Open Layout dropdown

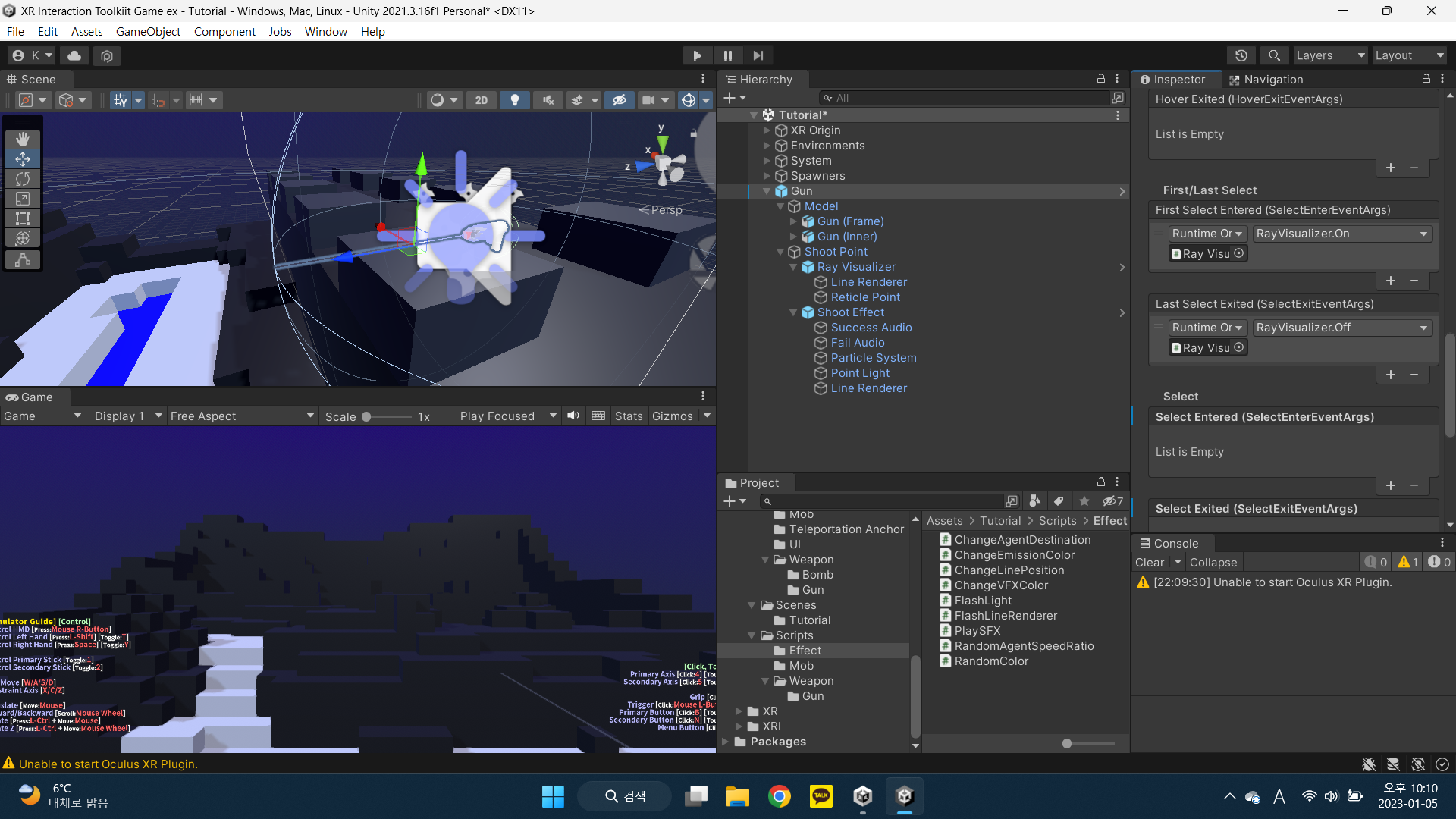pos(1409,55)
